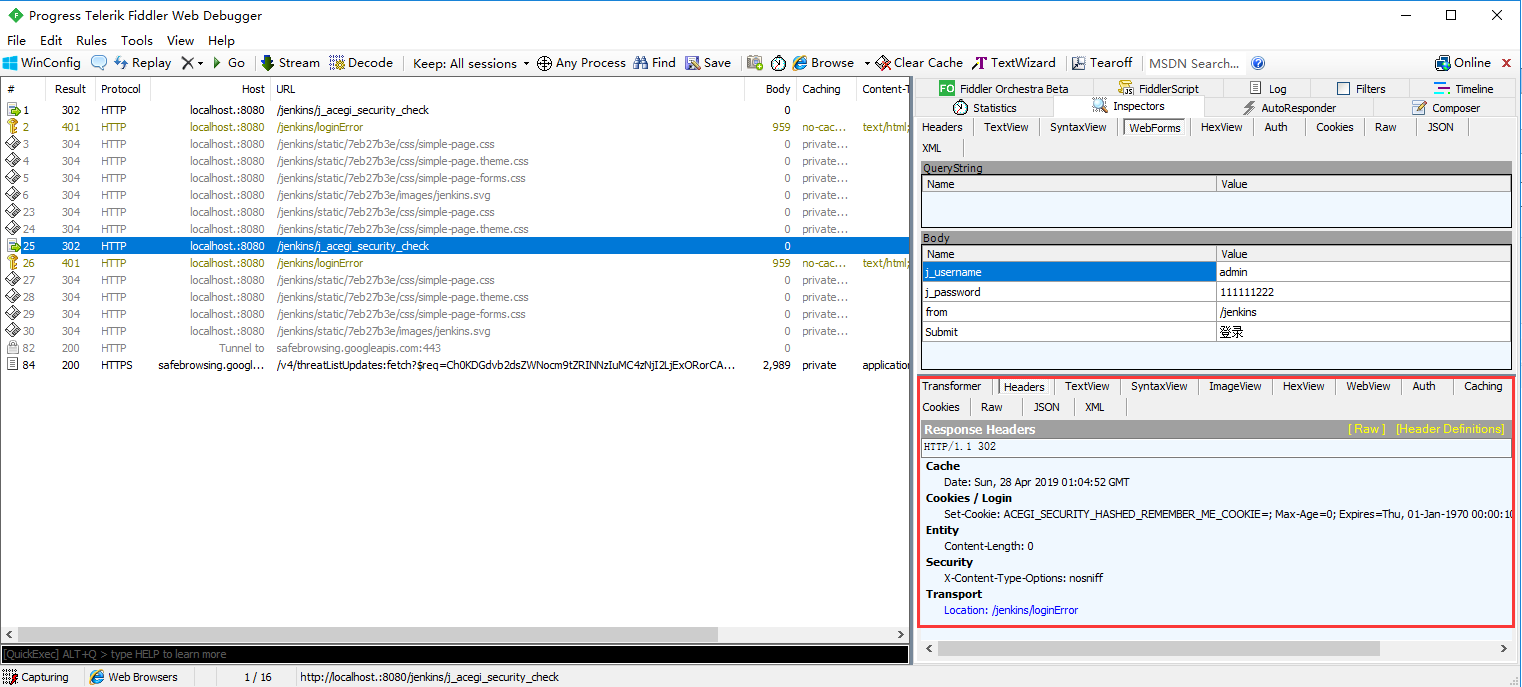Switch to the Composer tab
The height and width of the screenshot is (687, 1522).
(1445, 108)
